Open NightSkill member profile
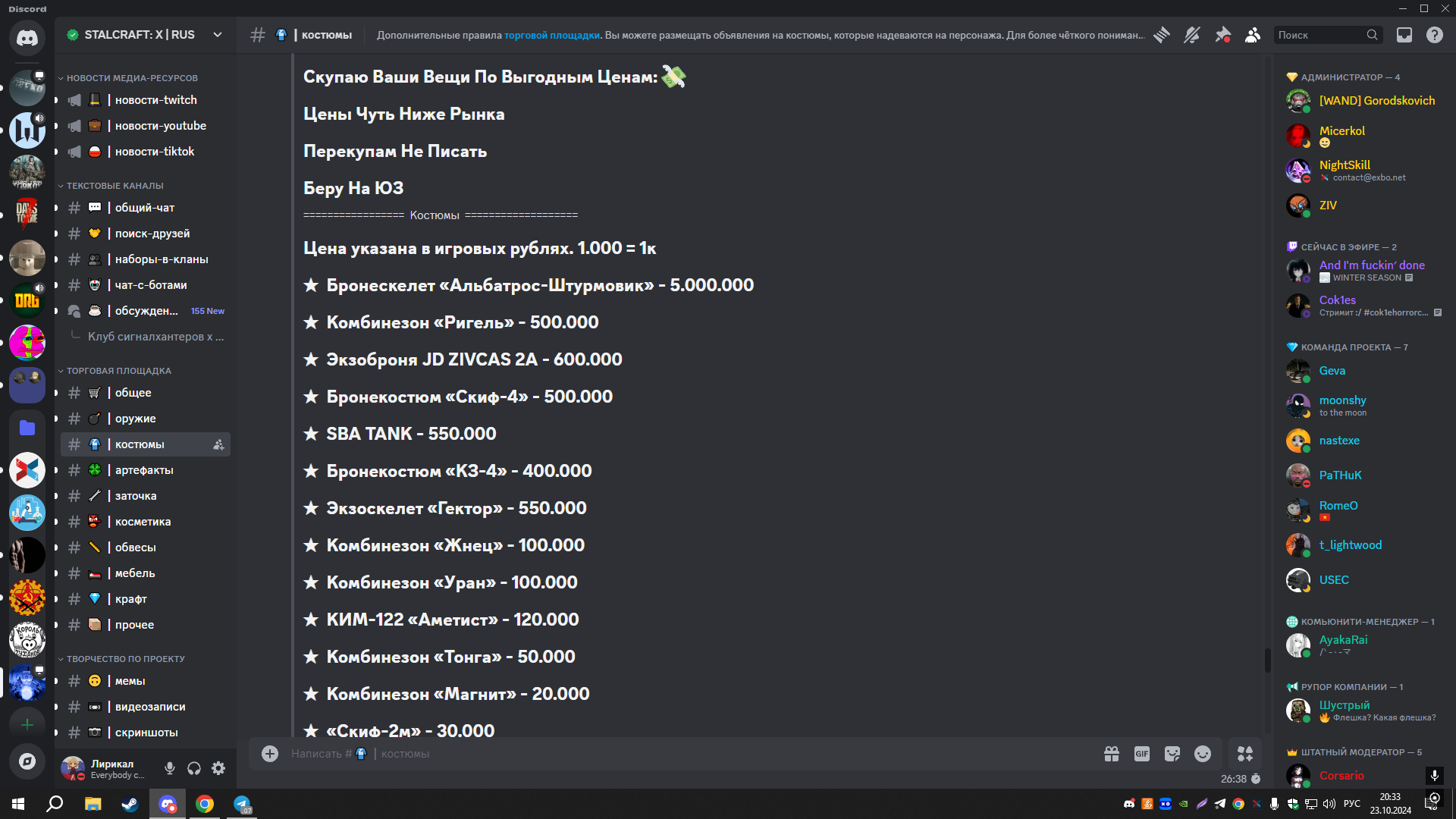The height and width of the screenshot is (819, 1456). pos(1367,171)
